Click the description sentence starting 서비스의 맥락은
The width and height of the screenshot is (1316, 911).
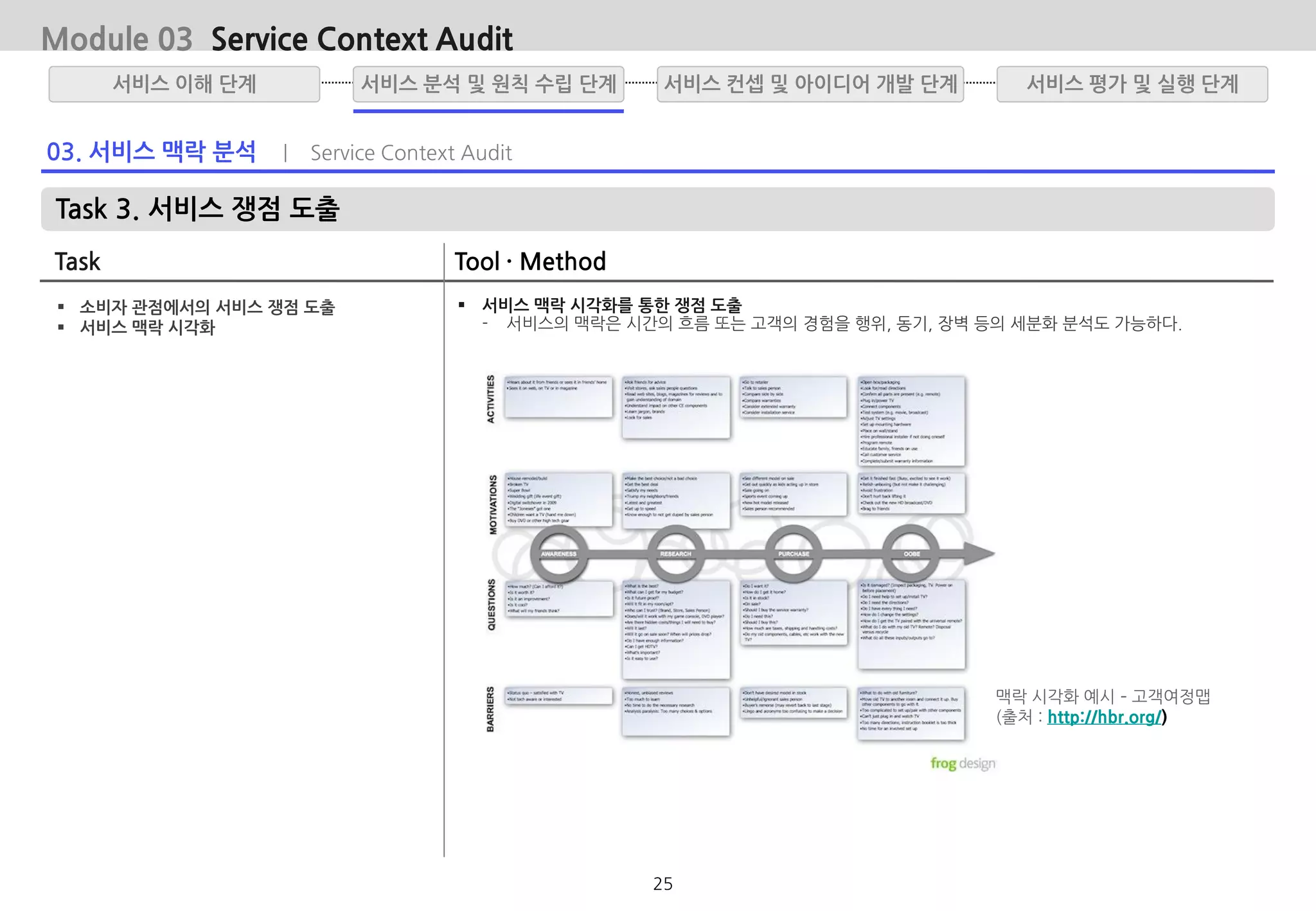pyautogui.click(x=844, y=323)
